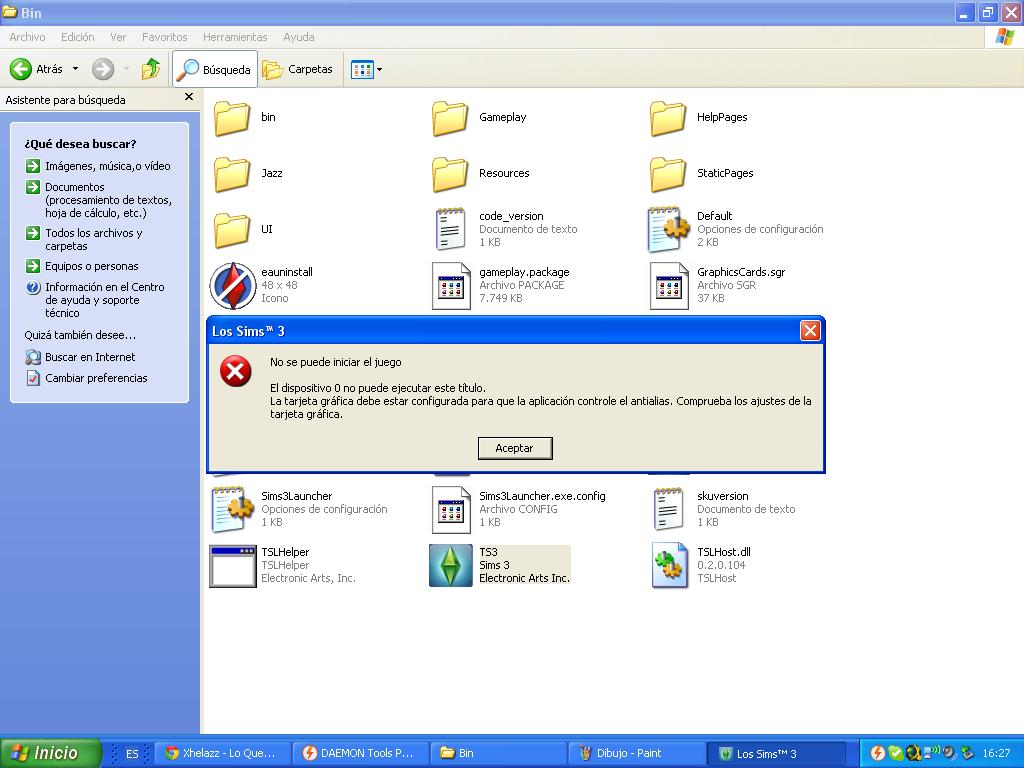The image size is (1024, 768).
Task: Select the UI folder icon
Action: (231, 230)
